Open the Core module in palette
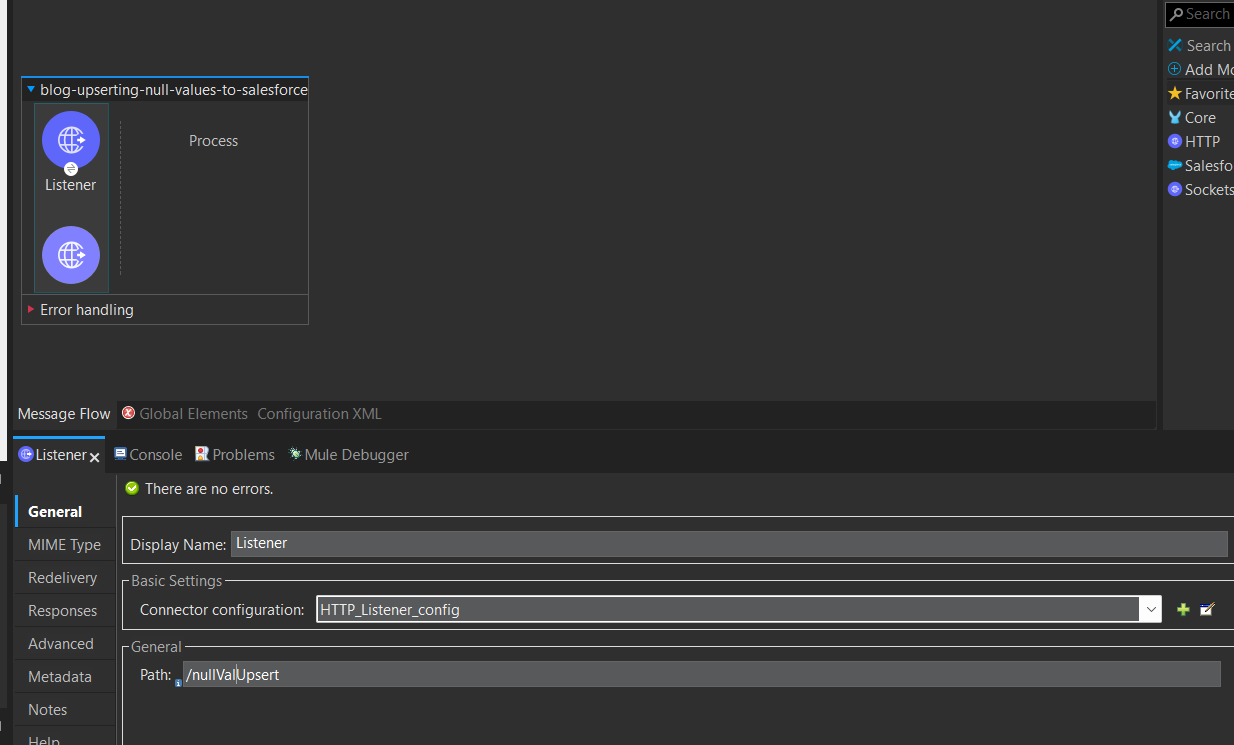The width and height of the screenshot is (1234, 745). coord(1199,117)
